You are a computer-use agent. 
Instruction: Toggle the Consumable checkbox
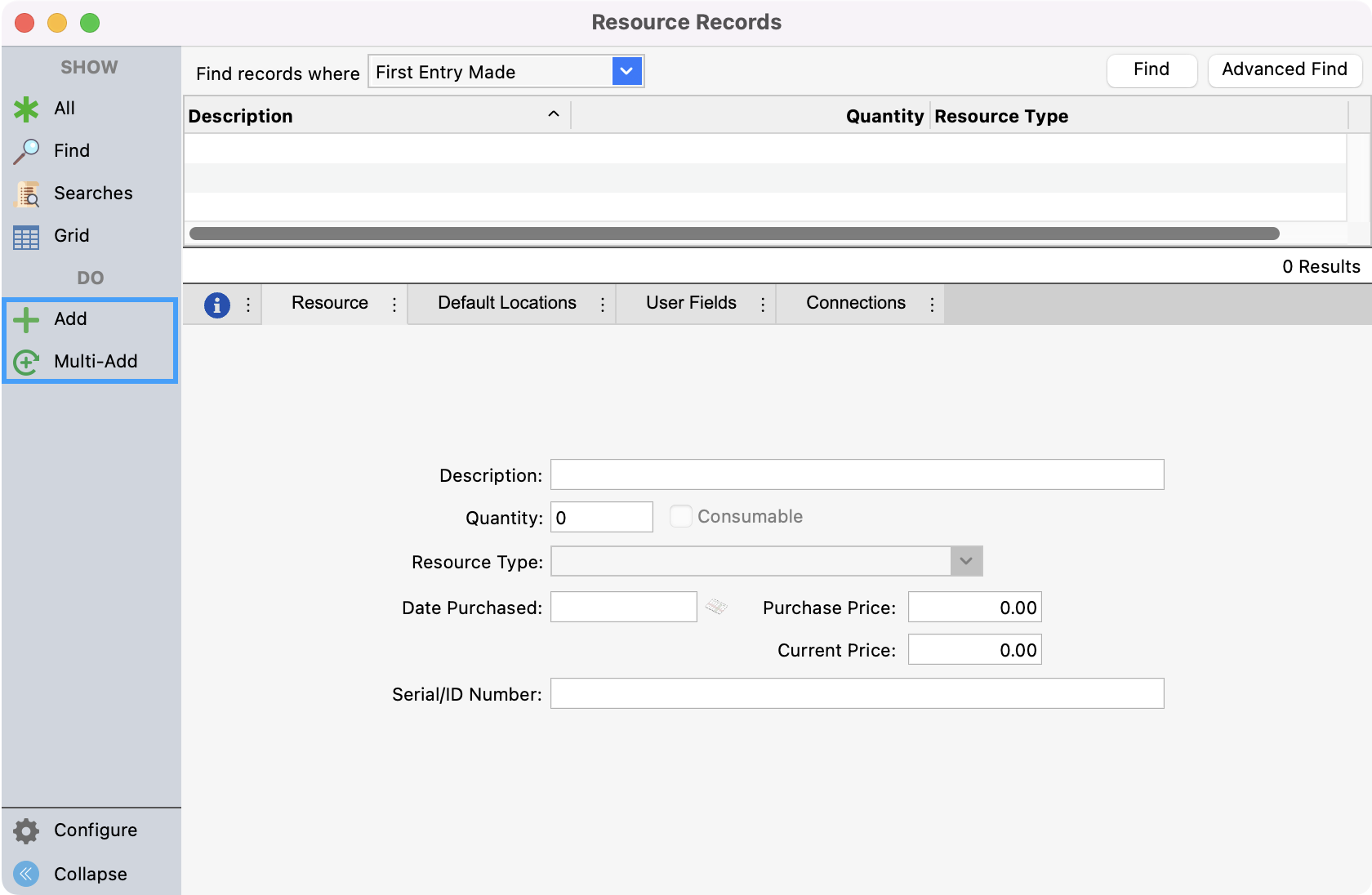pos(680,516)
